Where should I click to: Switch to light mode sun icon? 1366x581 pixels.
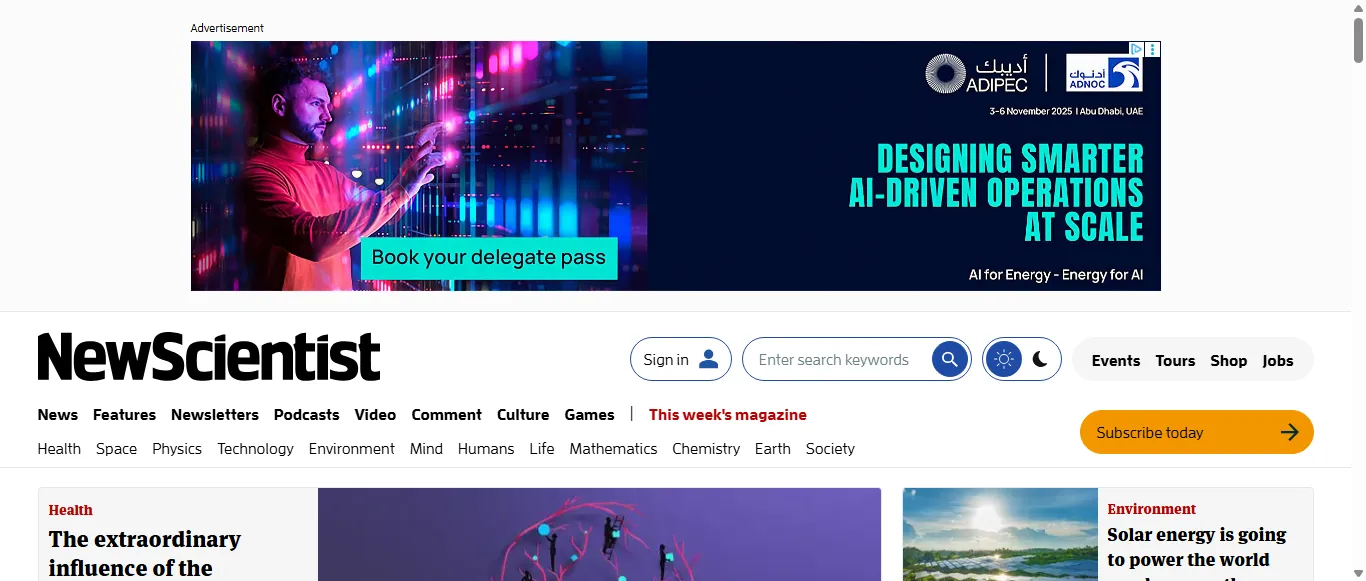[1004, 359]
